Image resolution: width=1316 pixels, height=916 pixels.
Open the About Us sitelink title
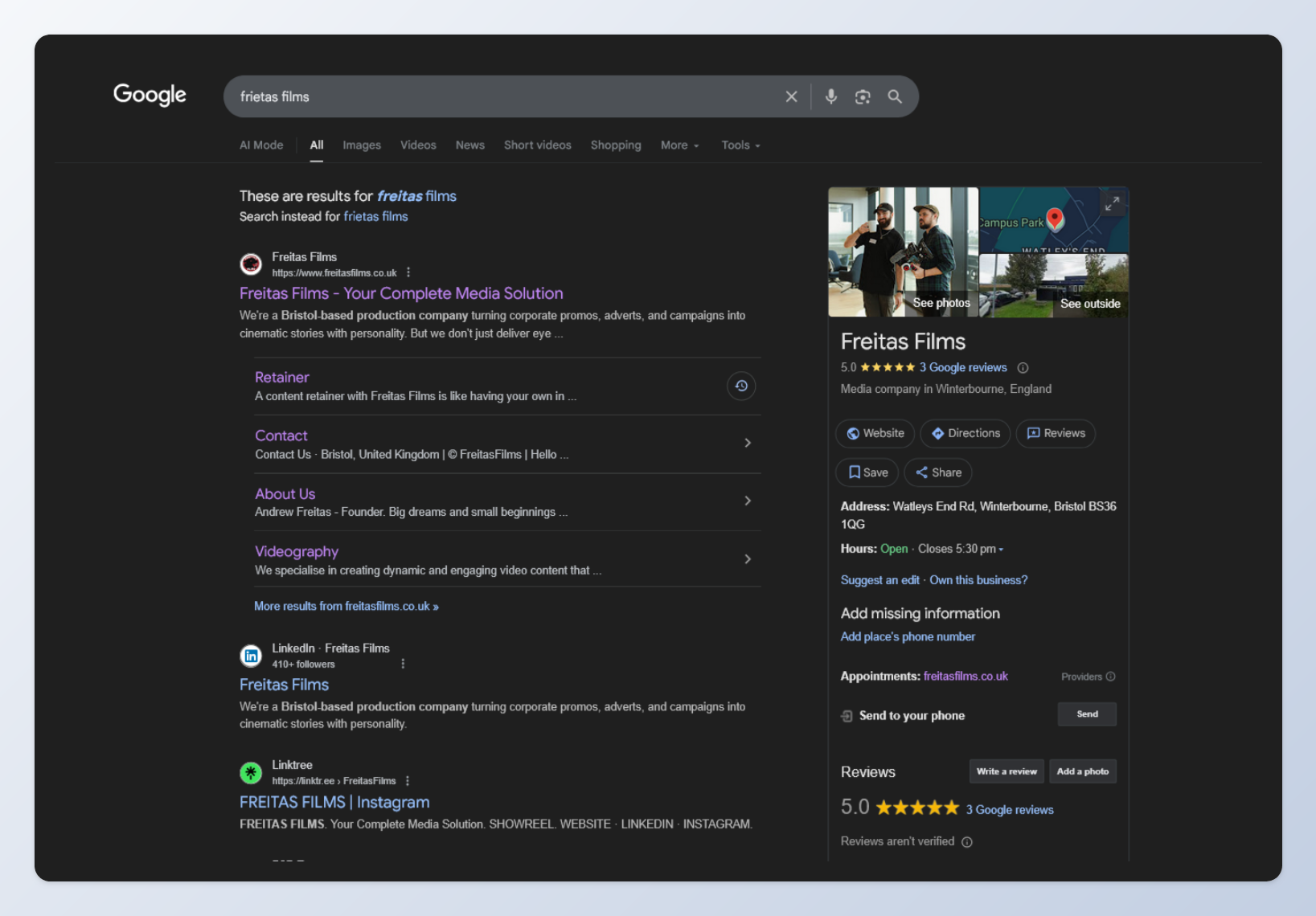285,493
